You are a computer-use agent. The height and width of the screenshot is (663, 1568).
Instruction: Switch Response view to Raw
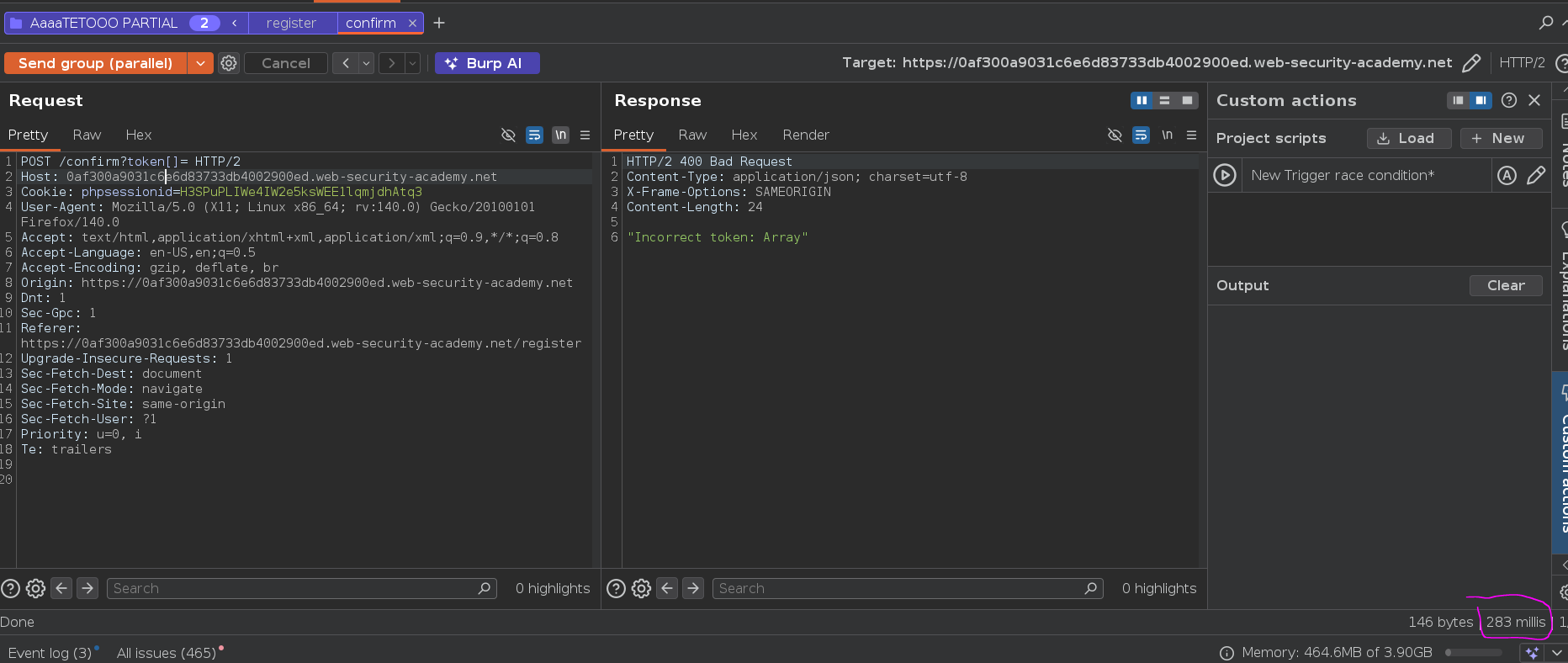coord(692,135)
